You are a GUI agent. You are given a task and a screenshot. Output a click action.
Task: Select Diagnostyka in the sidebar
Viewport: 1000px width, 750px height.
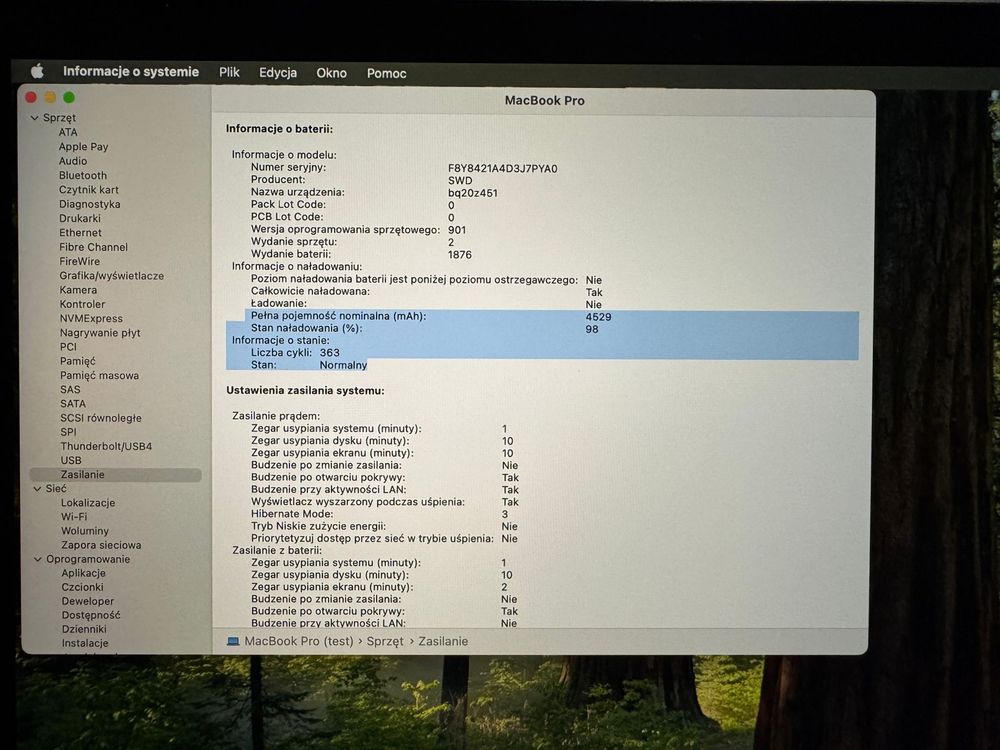coord(89,204)
